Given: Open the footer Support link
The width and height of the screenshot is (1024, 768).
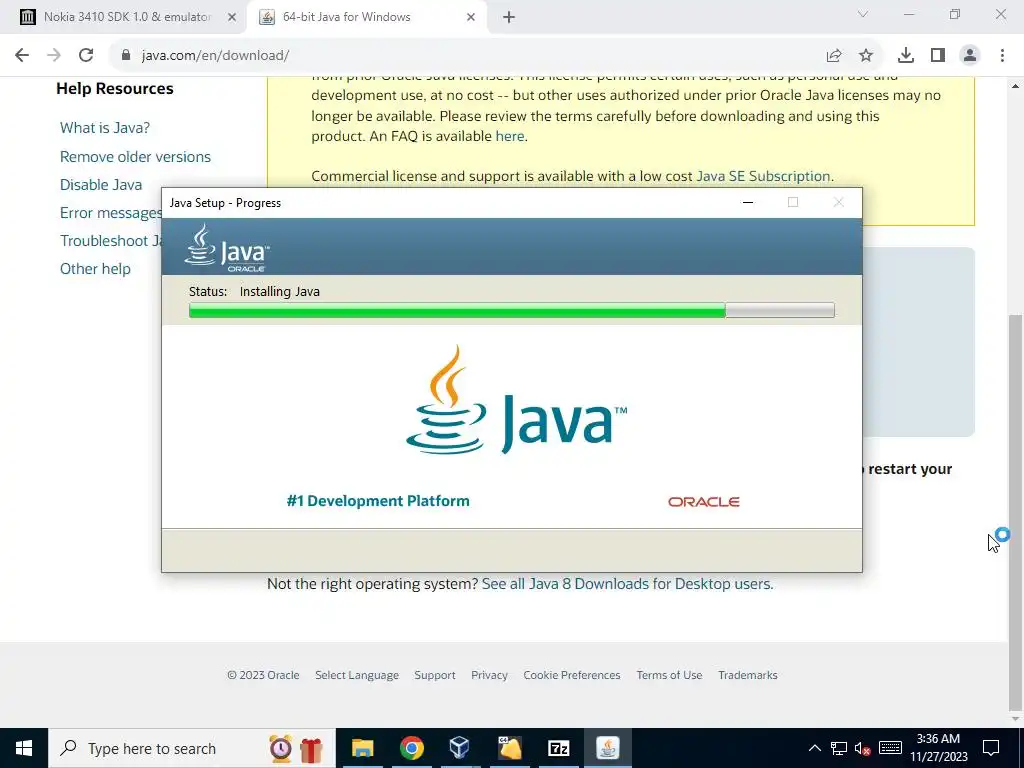Looking at the screenshot, I should point(434,675).
